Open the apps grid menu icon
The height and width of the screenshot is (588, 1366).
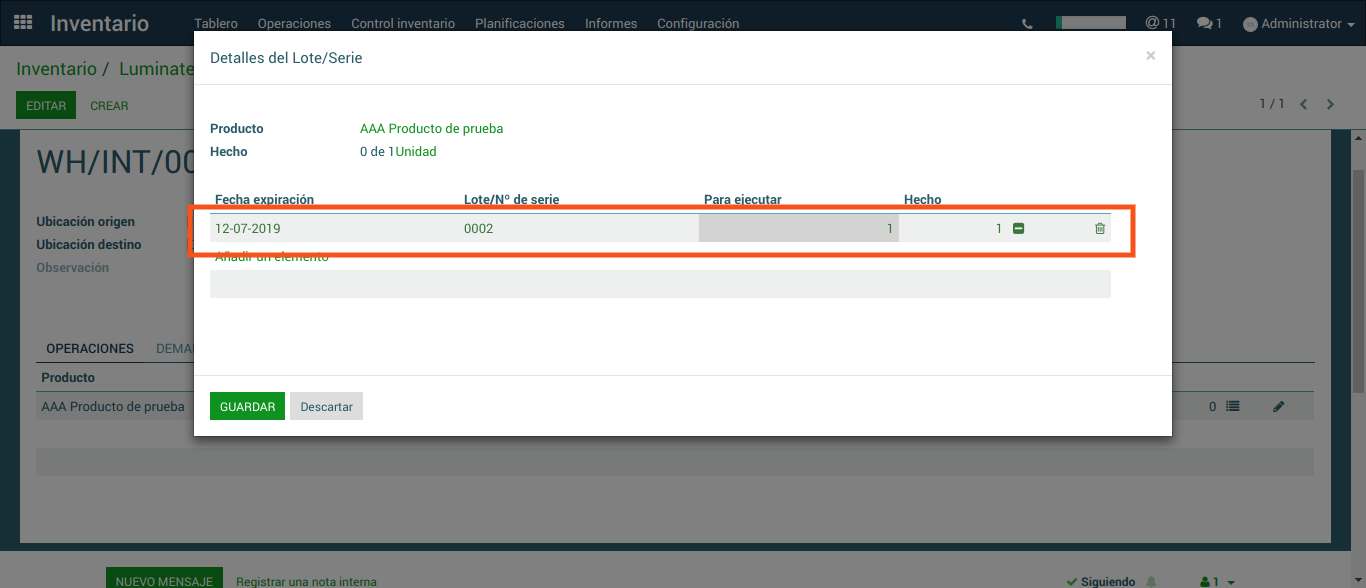coord(23,23)
